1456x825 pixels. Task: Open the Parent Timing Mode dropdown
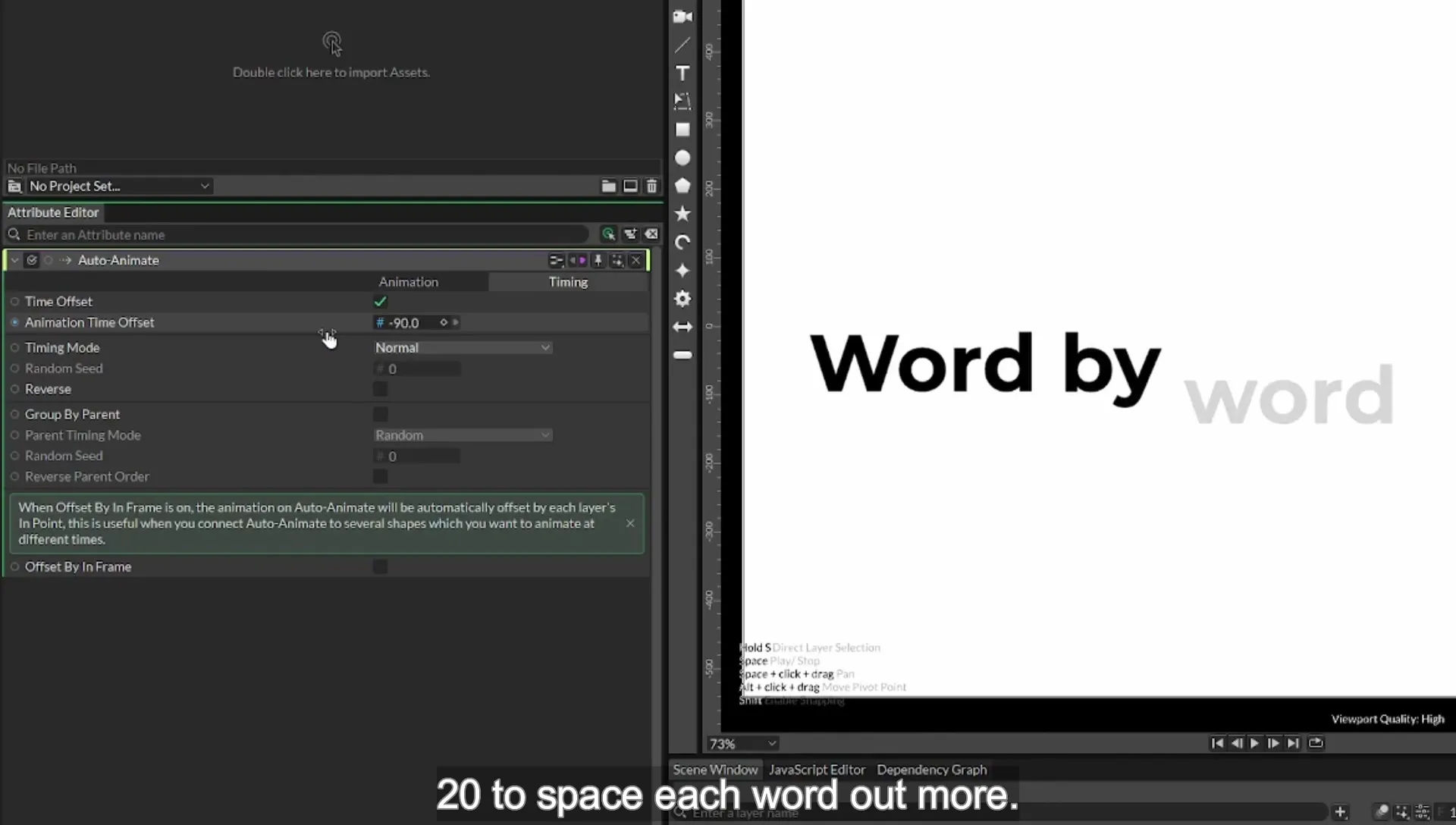click(x=463, y=435)
